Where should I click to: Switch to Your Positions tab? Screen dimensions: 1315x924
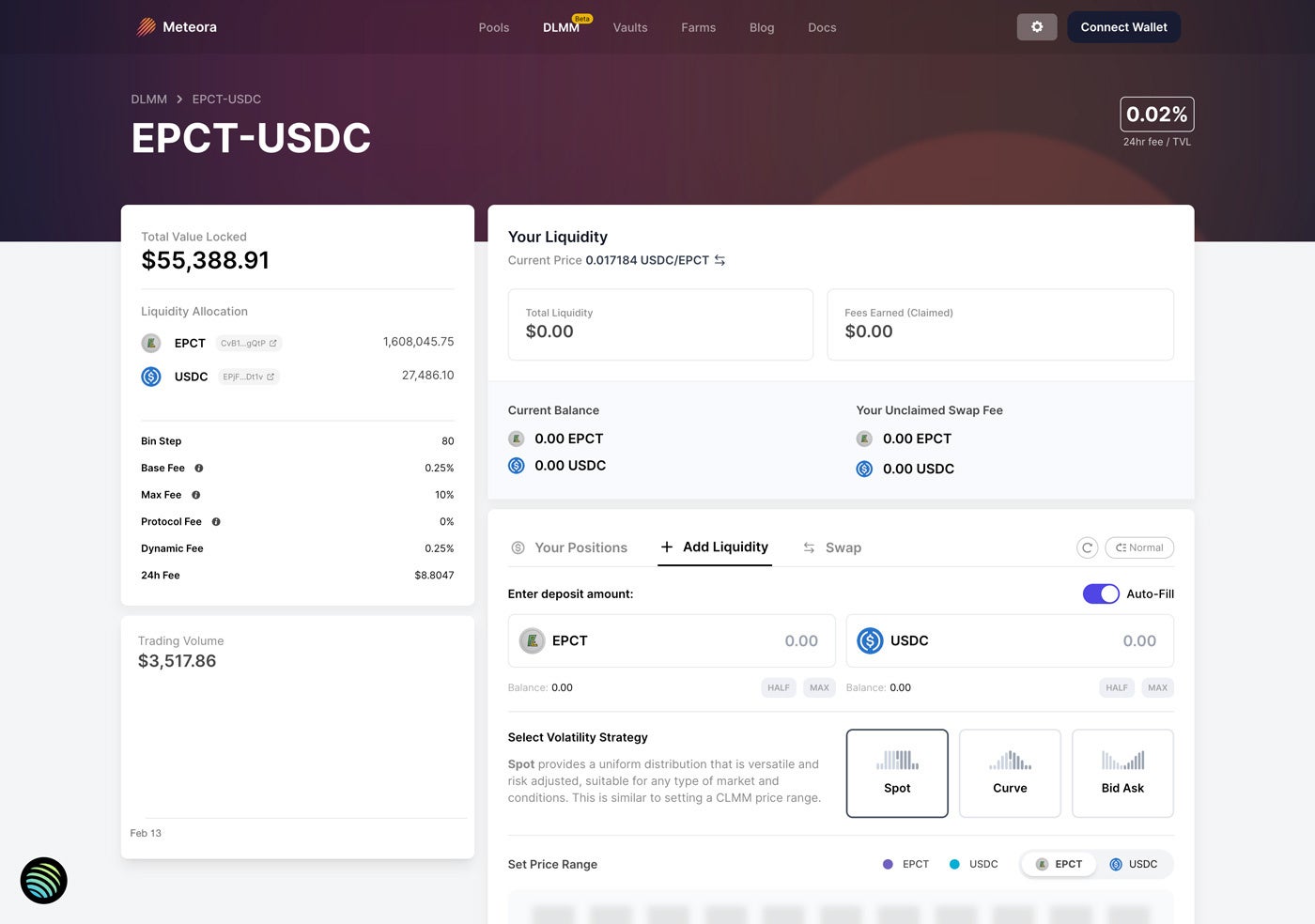pyautogui.click(x=569, y=547)
